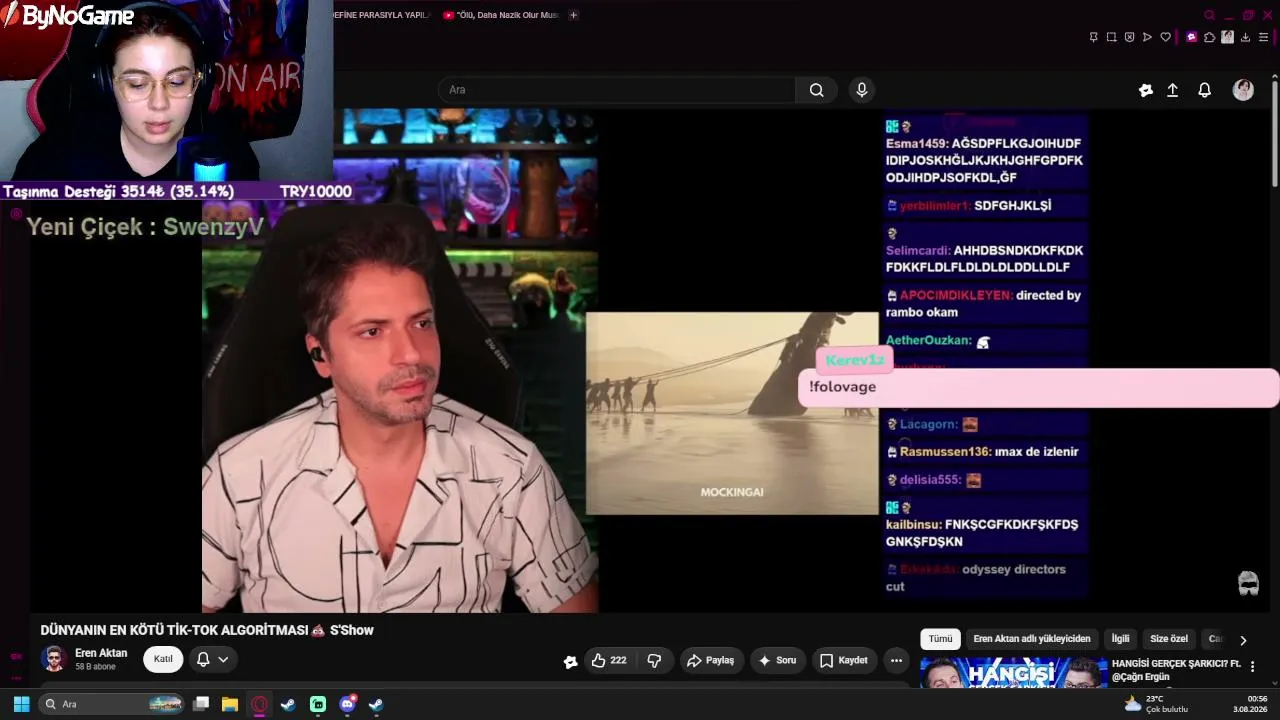Click the Kaydet save button

tap(843, 660)
